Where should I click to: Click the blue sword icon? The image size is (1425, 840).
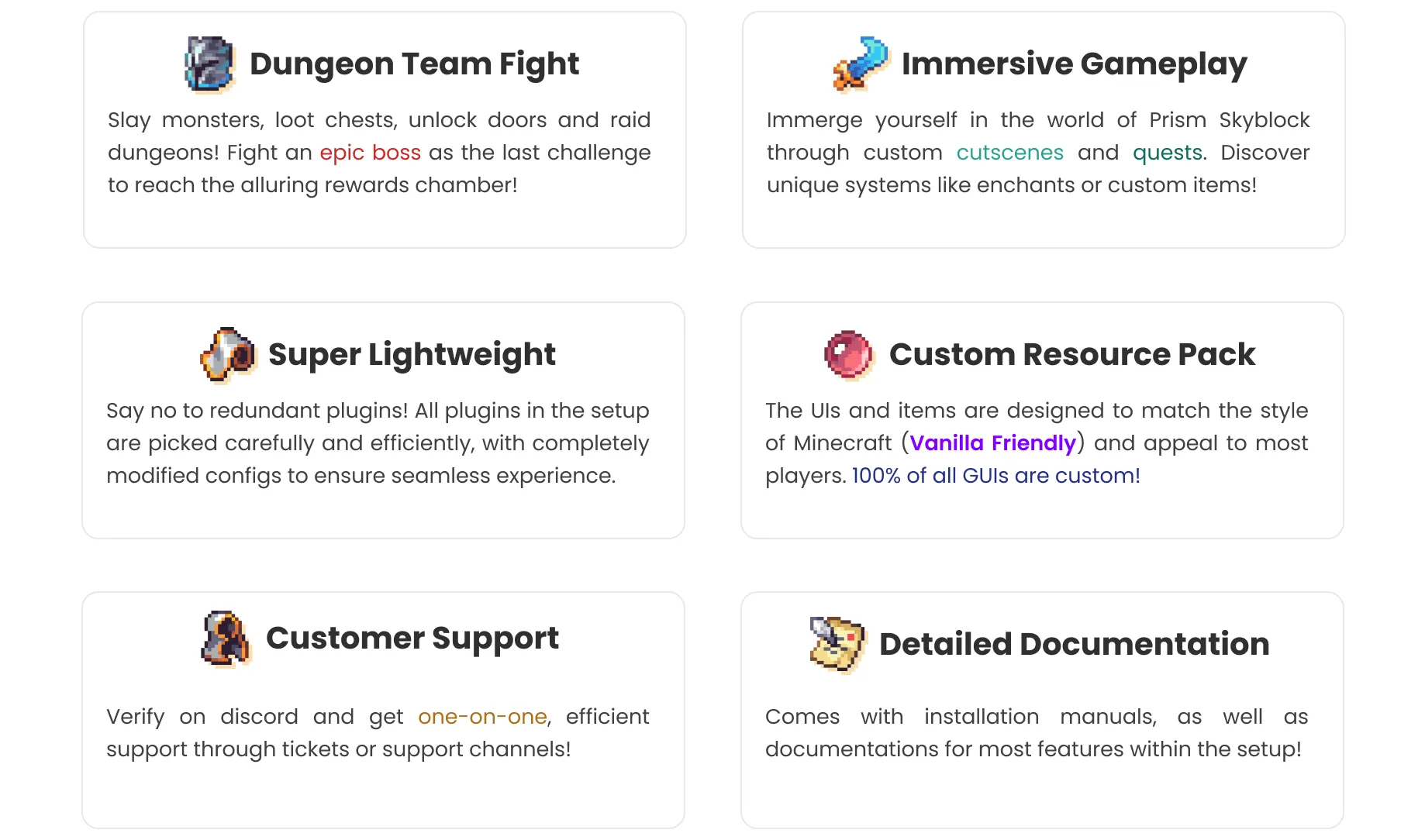pyautogui.click(x=861, y=64)
